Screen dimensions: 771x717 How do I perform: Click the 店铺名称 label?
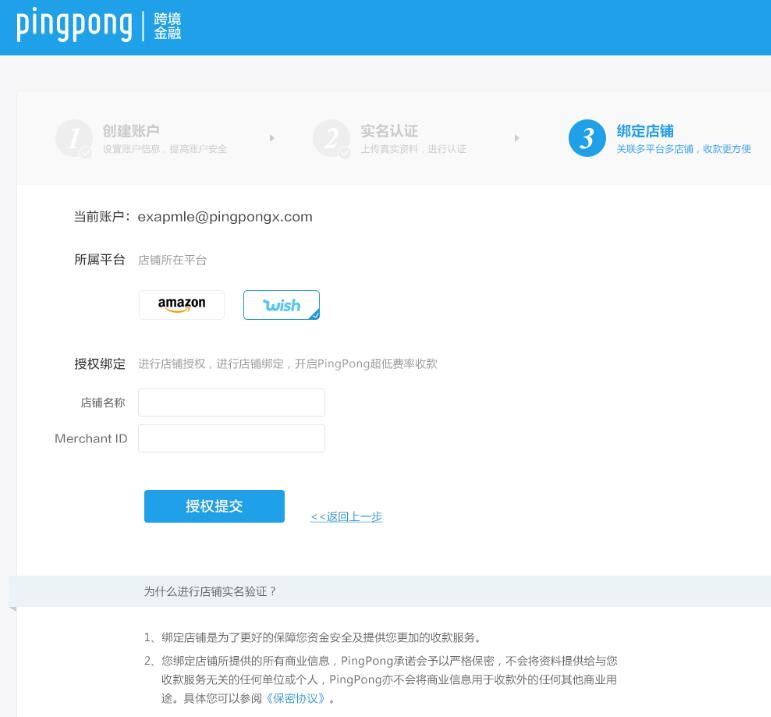tap(103, 403)
